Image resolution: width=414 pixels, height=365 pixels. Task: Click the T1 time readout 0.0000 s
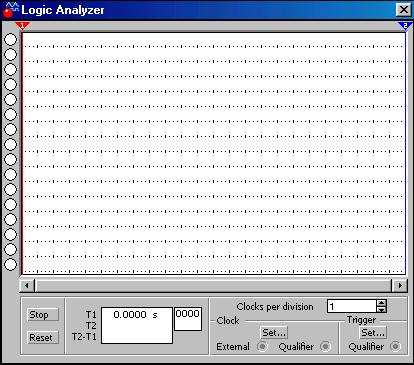(x=135, y=315)
